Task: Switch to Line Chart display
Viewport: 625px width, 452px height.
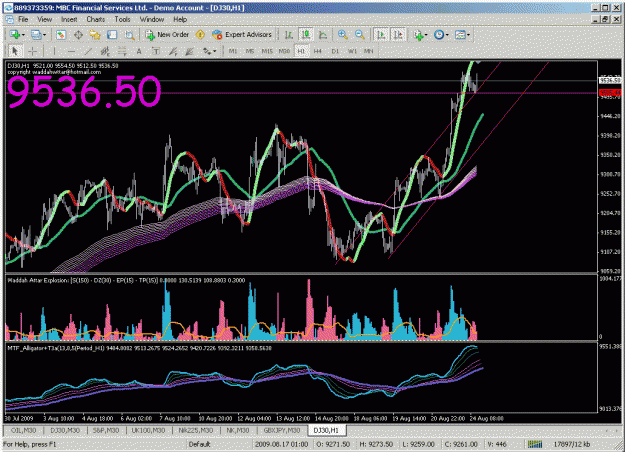Action: (x=323, y=35)
